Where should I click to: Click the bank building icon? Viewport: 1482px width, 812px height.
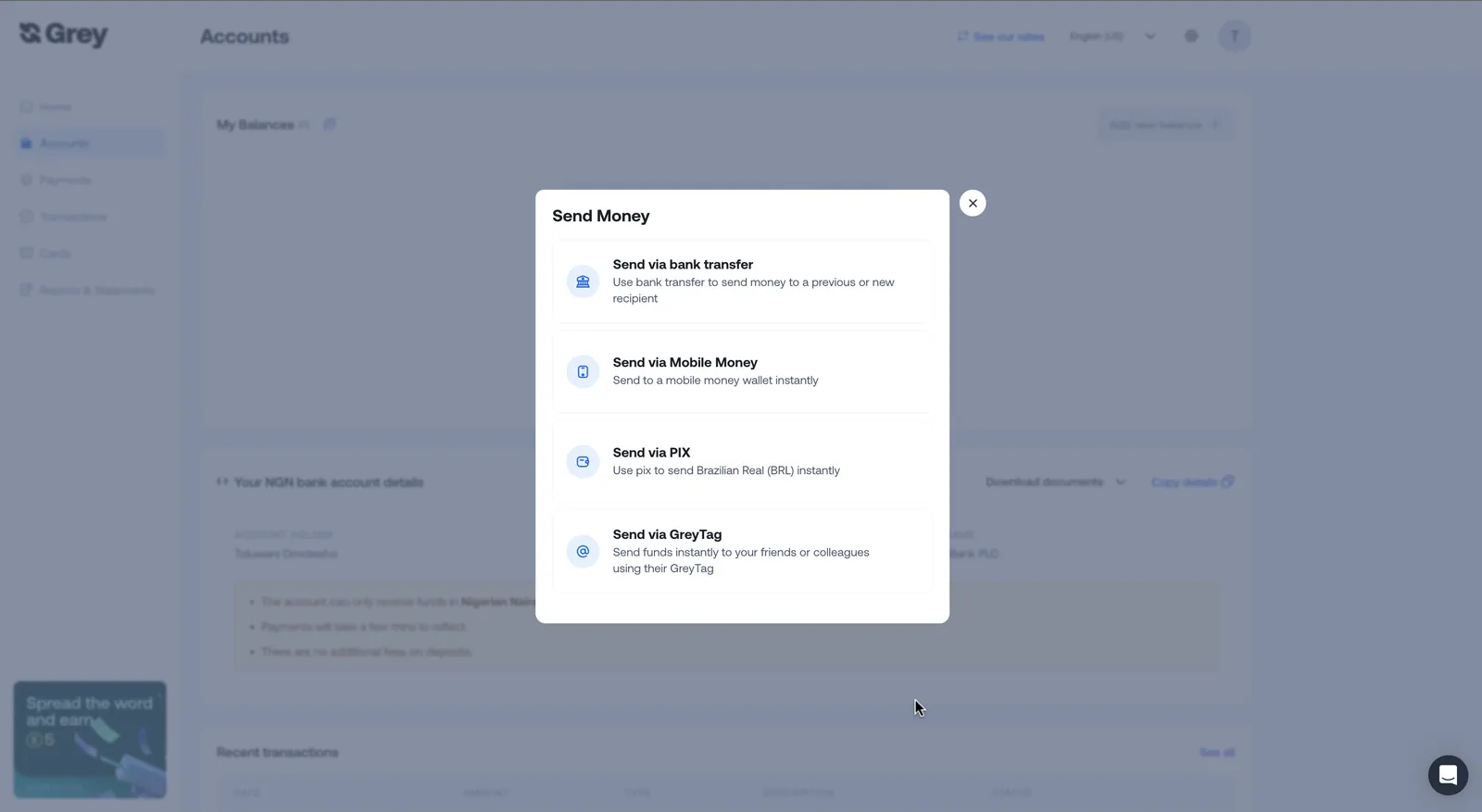[583, 281]
